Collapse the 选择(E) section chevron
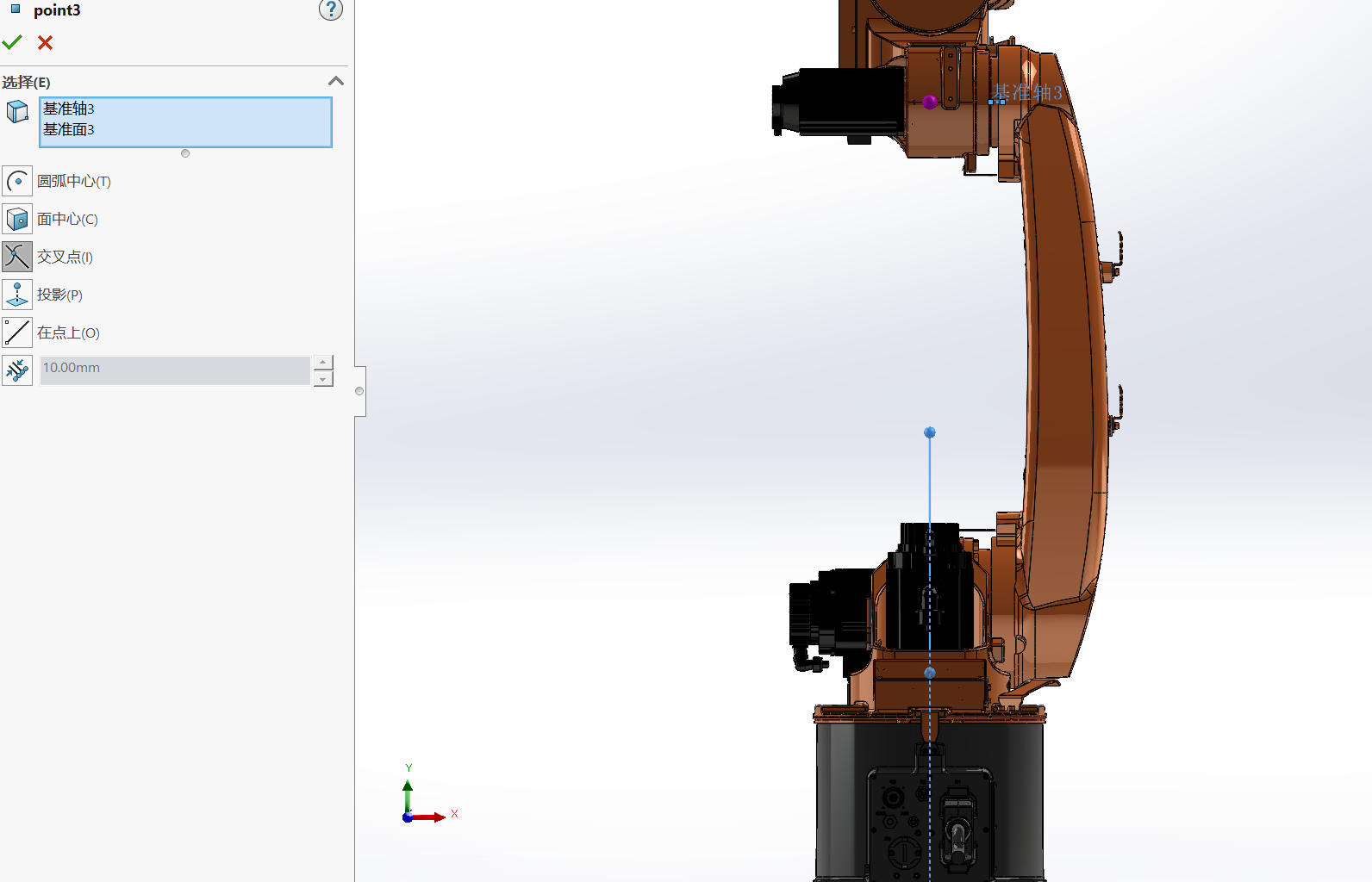Image resolution: width=1372 pixels, height=882 pixels. click(336, 81)
